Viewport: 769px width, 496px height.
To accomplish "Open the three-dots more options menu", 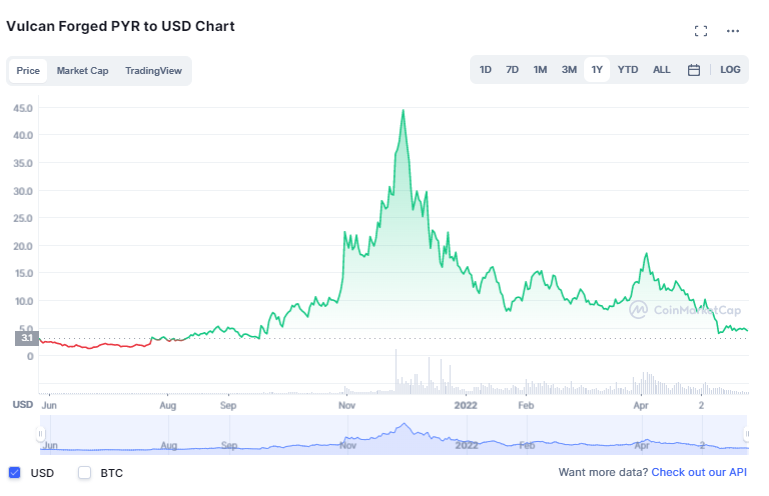I will click(733, 31).
